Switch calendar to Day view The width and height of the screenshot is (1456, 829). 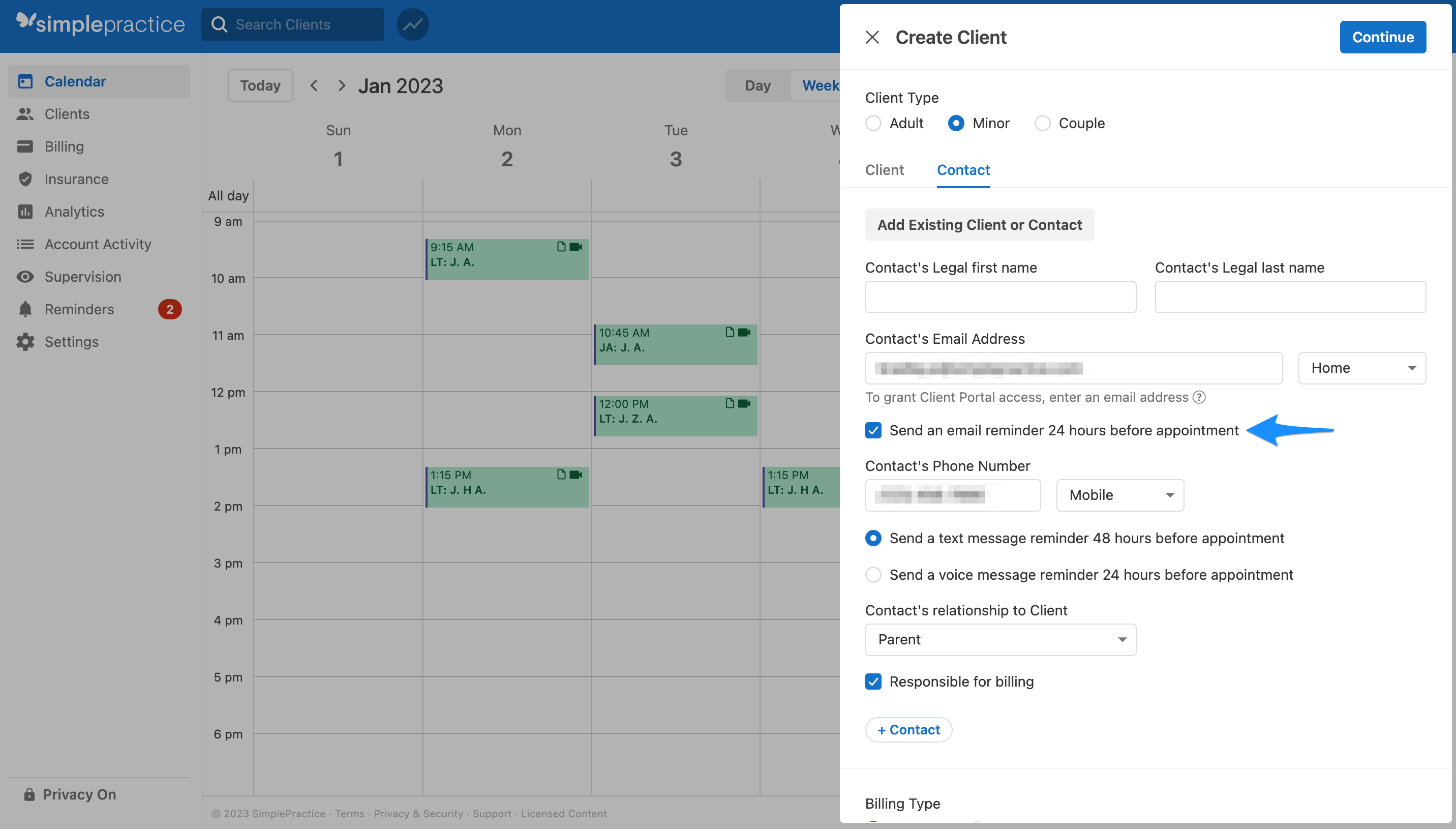click(x=757, y=85)
